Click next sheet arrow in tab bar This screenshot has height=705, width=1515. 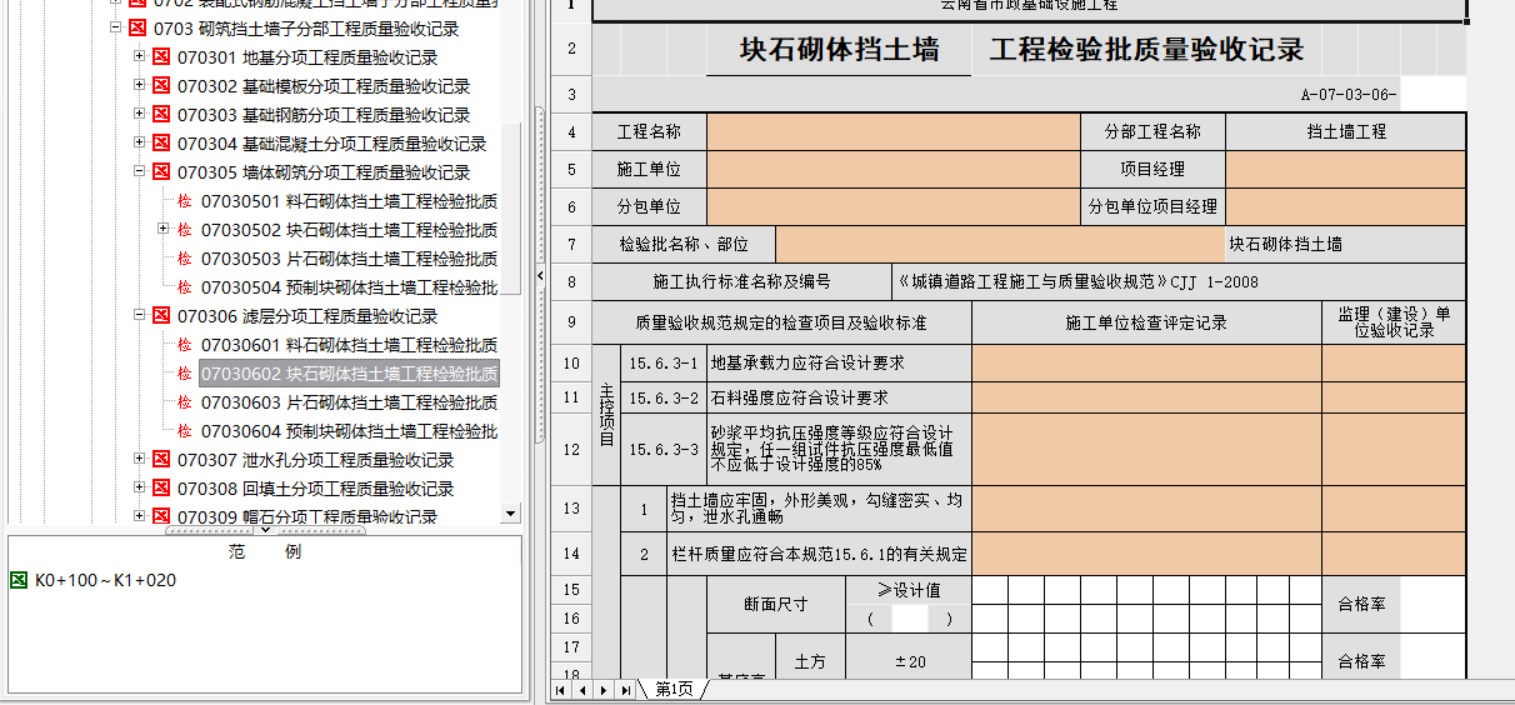[x=603, y=690]
